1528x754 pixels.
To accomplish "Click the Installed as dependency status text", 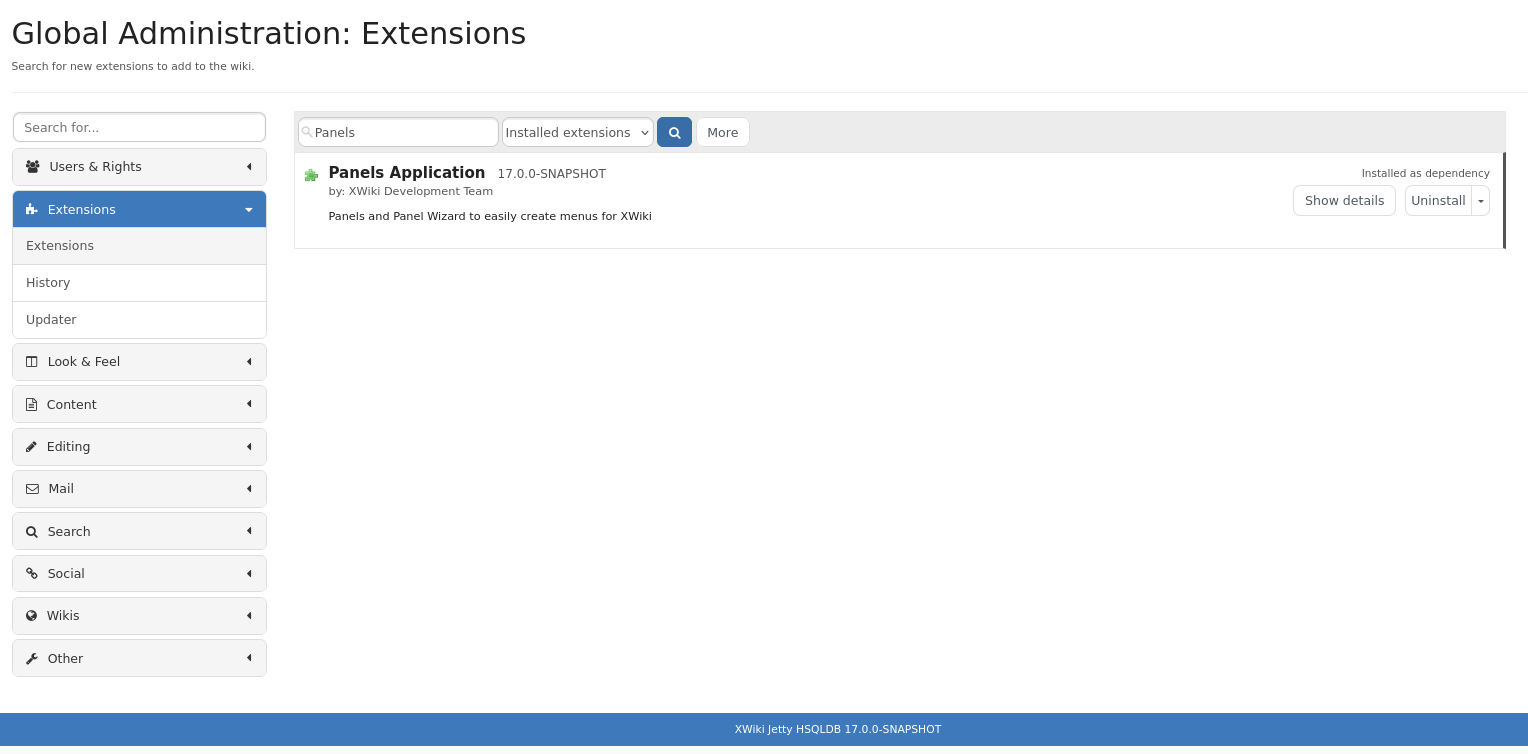I will 1425,173.
